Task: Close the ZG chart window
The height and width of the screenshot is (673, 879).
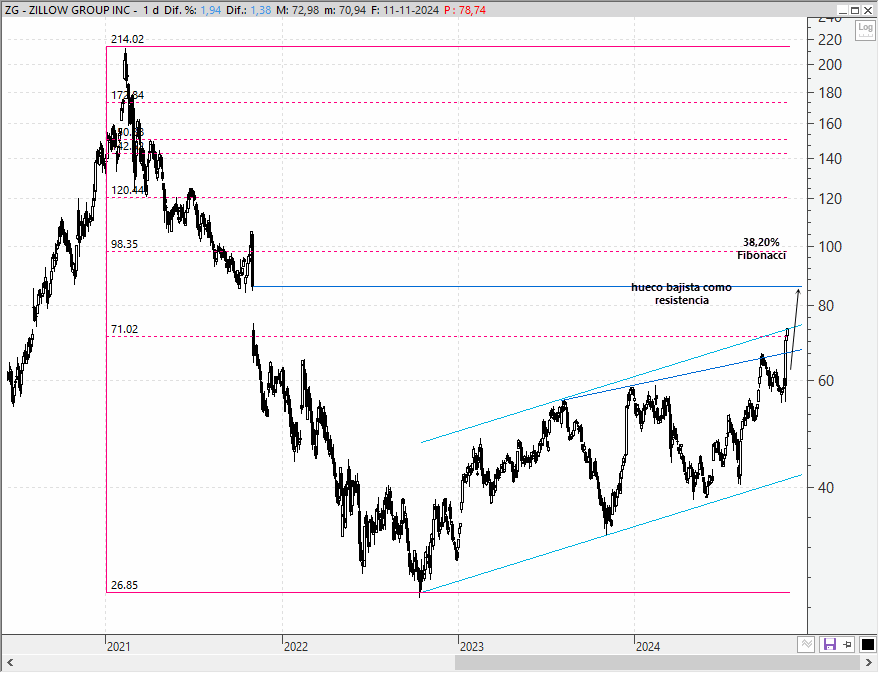Action: tap(868, 10)
